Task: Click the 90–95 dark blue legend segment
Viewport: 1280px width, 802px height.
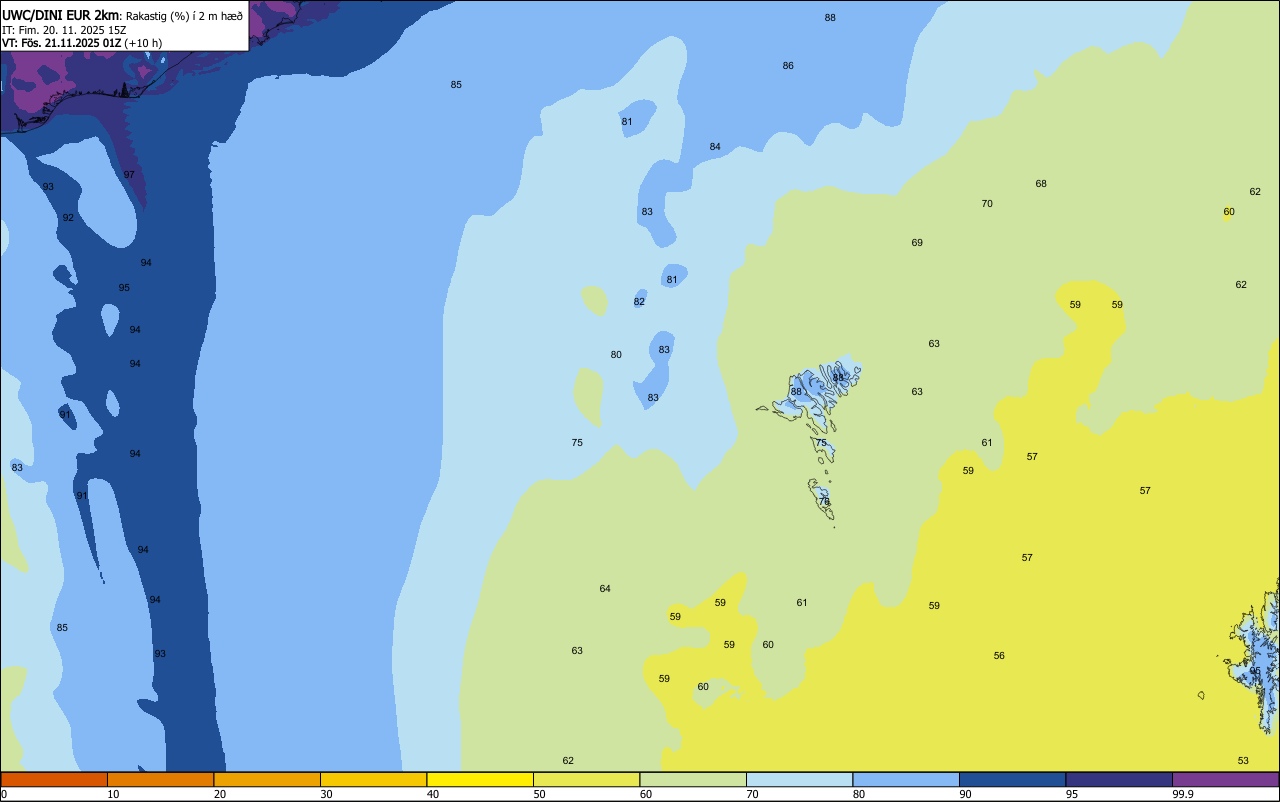Action: pos(1012,779)
